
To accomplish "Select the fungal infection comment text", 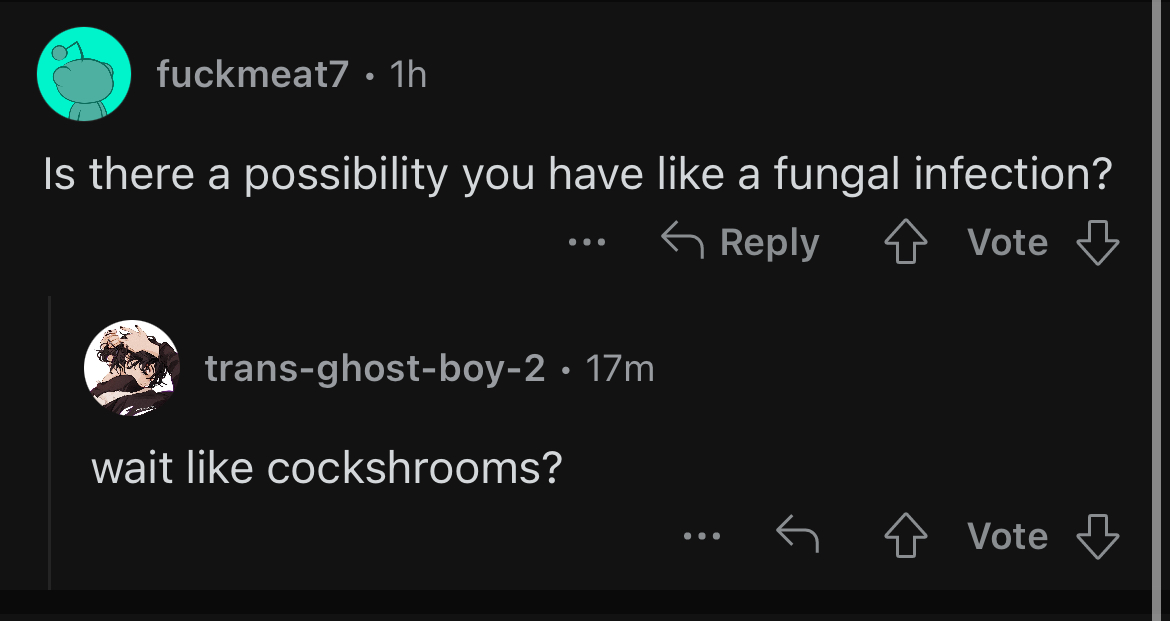I will pyautogui.click(x=578, y=173).
